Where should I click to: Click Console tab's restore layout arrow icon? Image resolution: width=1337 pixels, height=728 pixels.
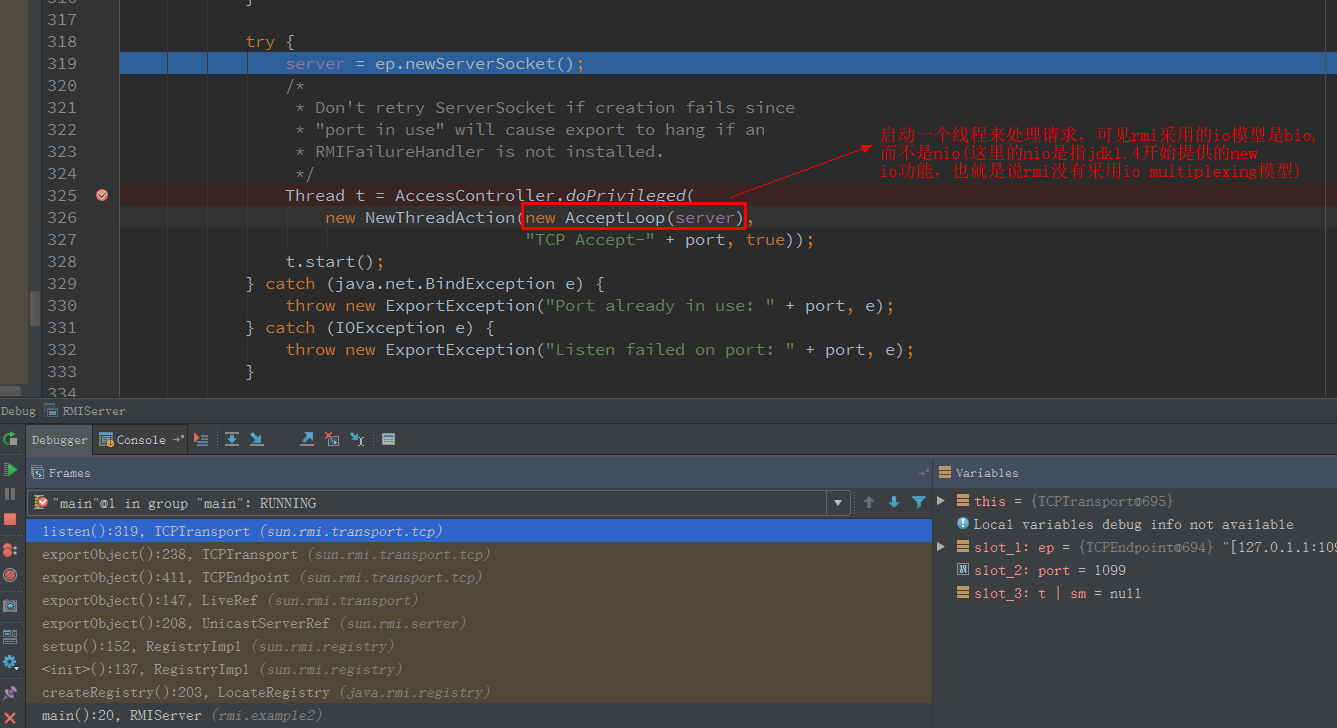pyautogui.click(x=178, y=439)
